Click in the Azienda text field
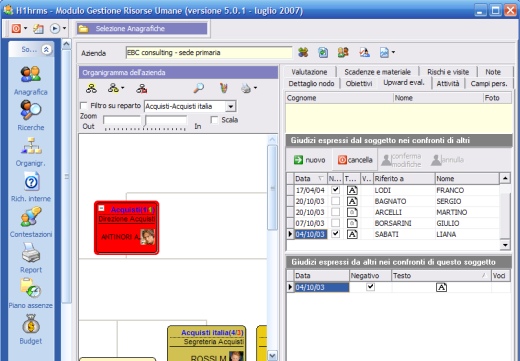The height and width of the screenshot is (361, 520). click(209, 53)
